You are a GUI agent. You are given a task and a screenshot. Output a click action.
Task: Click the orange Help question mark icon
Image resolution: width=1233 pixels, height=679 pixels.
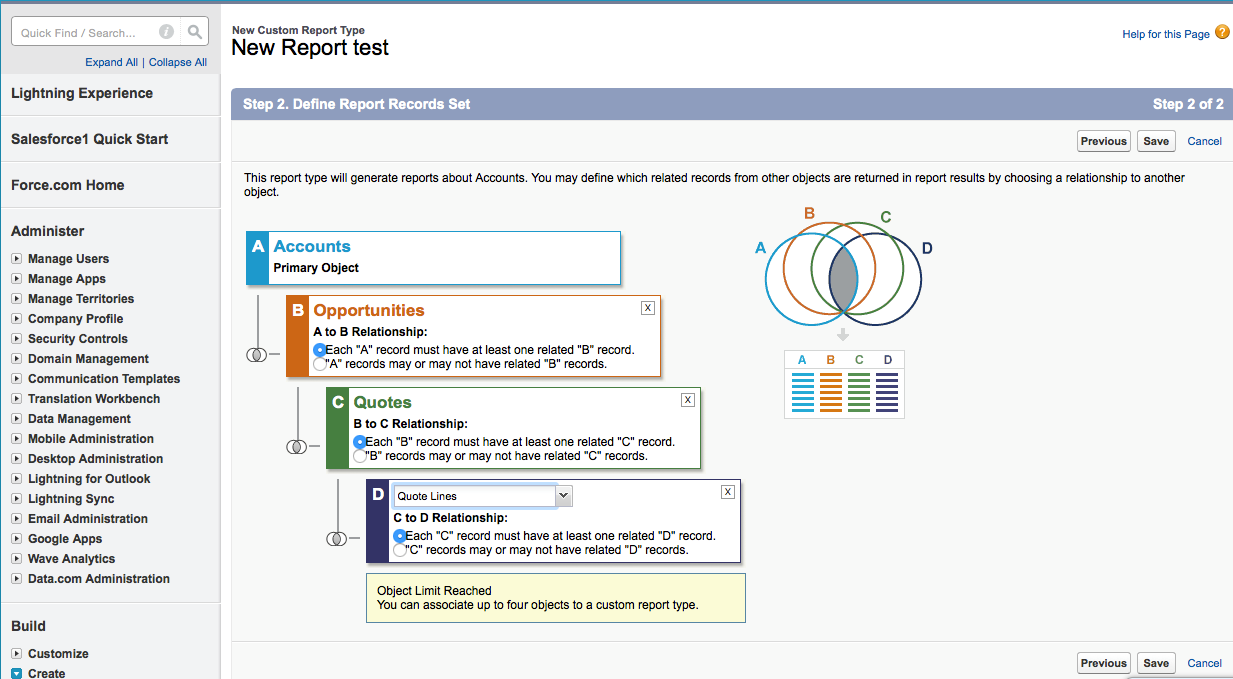(1221, 33)
